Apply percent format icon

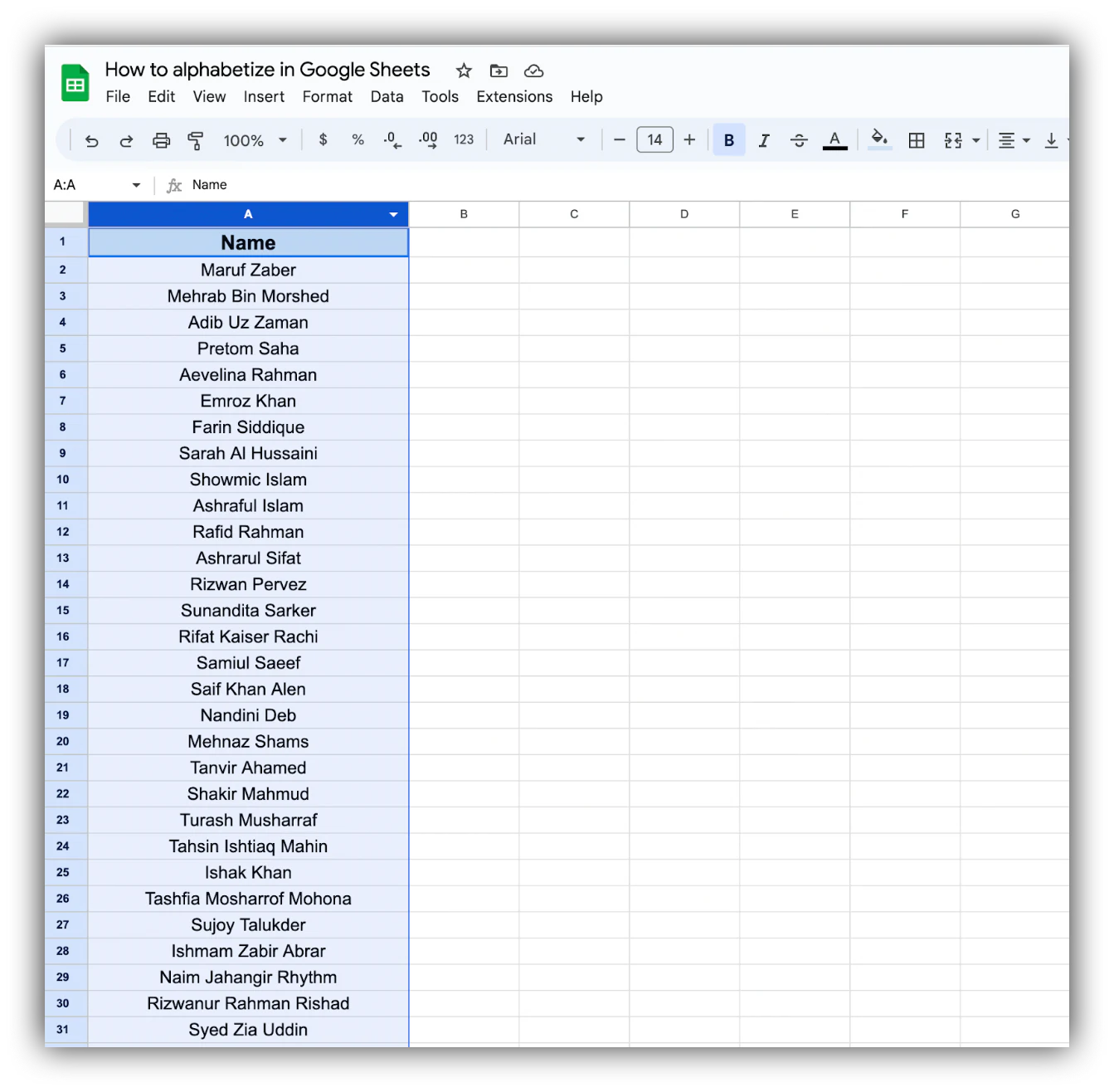tap(358, 139)
